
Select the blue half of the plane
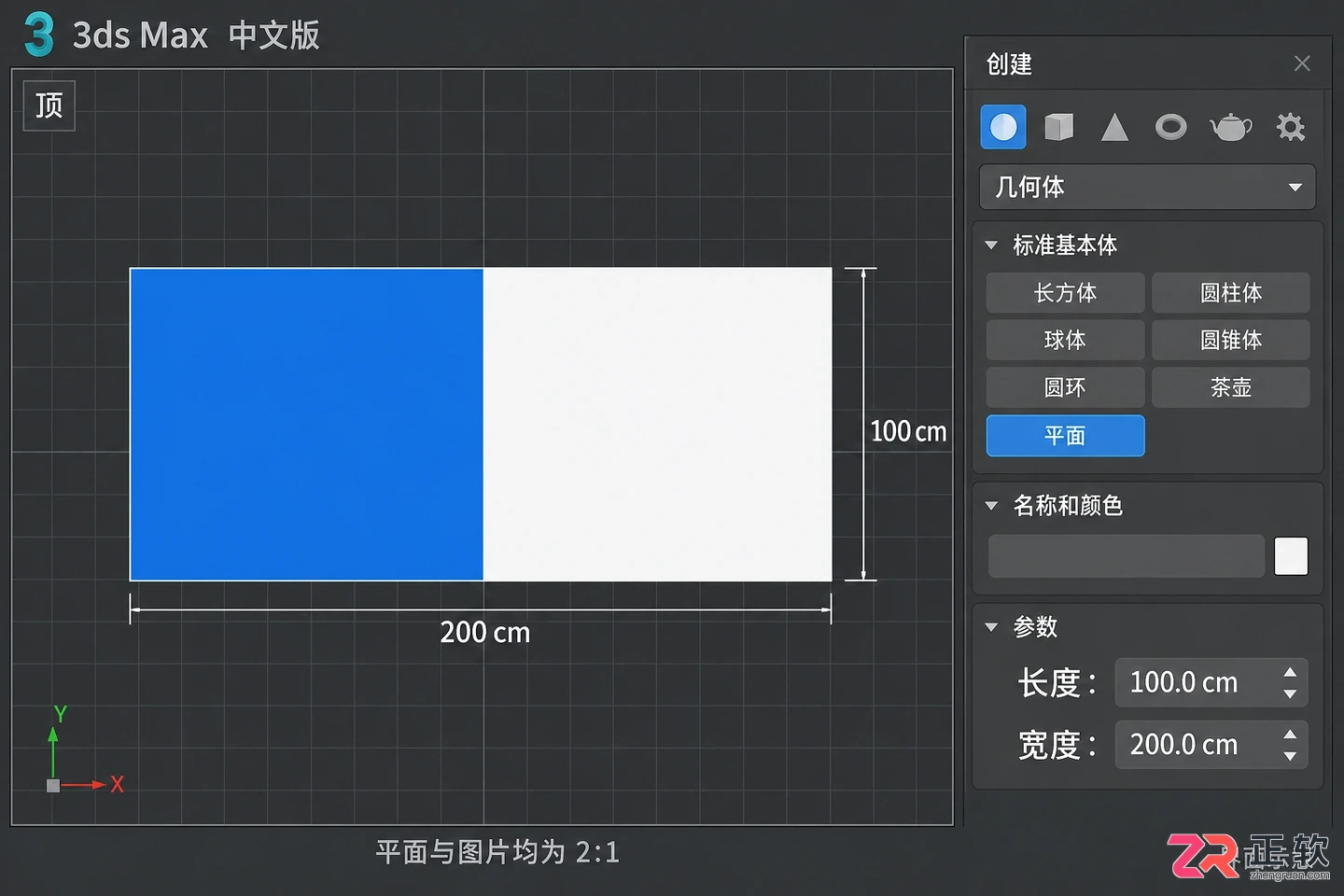(306, 425)
